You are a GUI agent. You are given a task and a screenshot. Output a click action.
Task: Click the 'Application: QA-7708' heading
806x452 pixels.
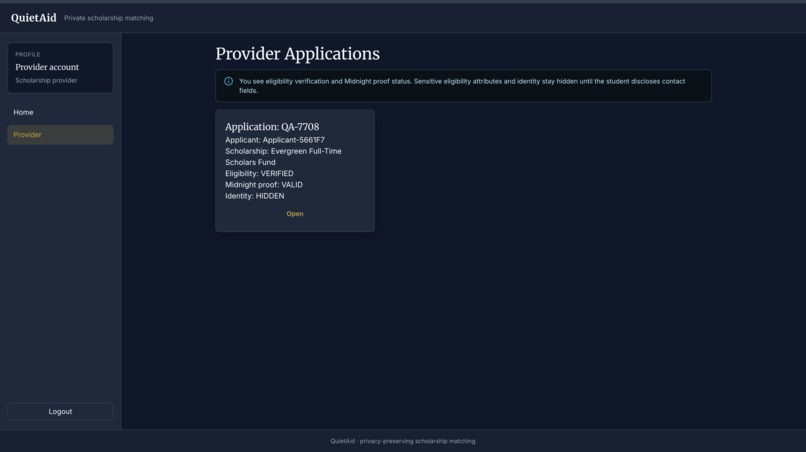pyautogui.click(x=272, y=126)
